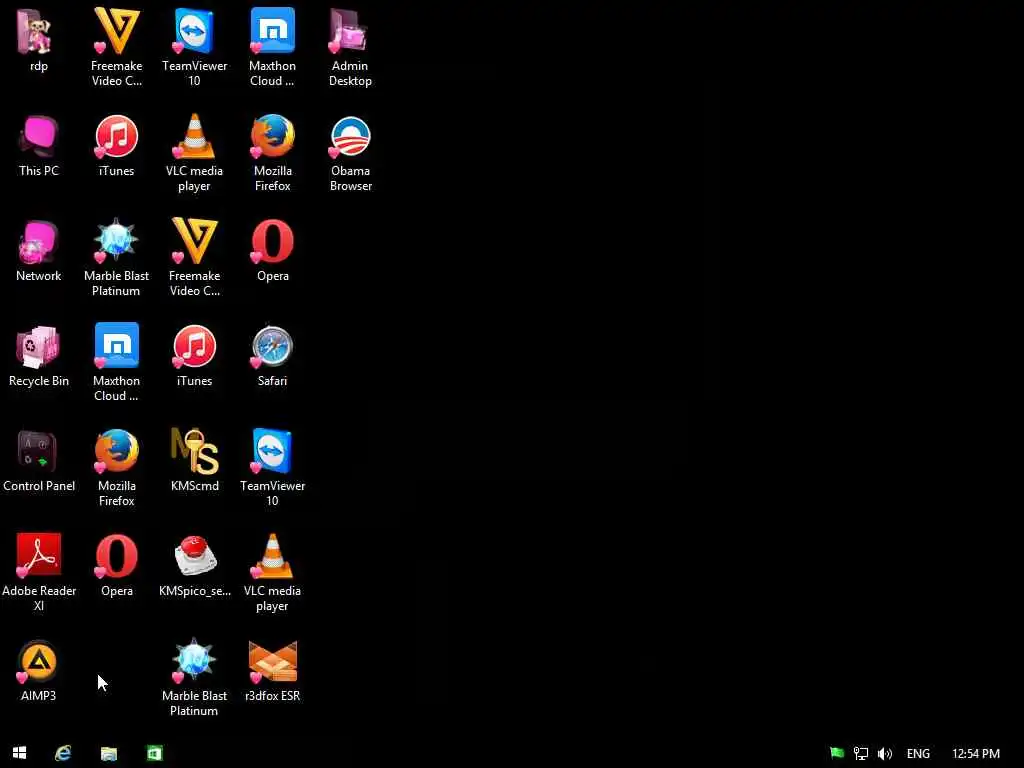The width and height of the screenshot is (1024, 768).
Task: Click the ENG language indicator
Action: [x=918, y=754]
